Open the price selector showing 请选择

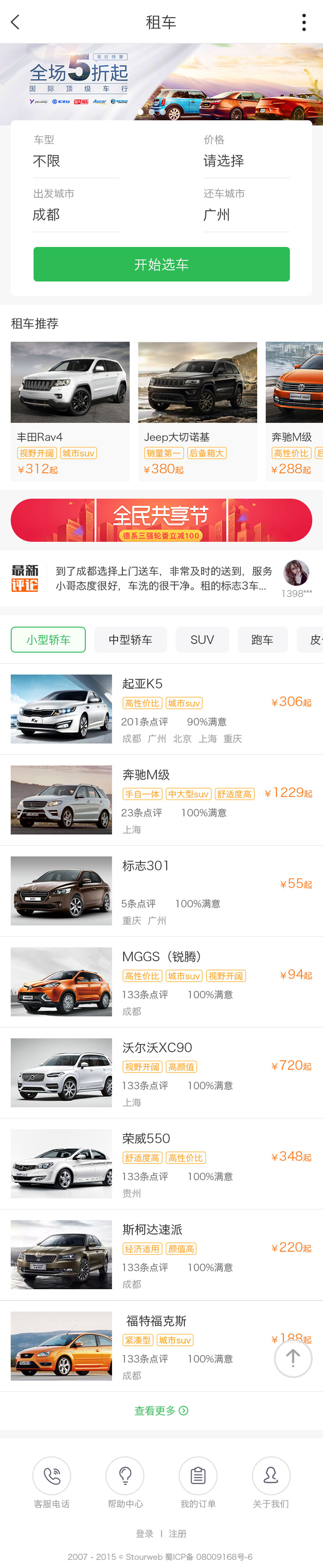pos(246,161)
